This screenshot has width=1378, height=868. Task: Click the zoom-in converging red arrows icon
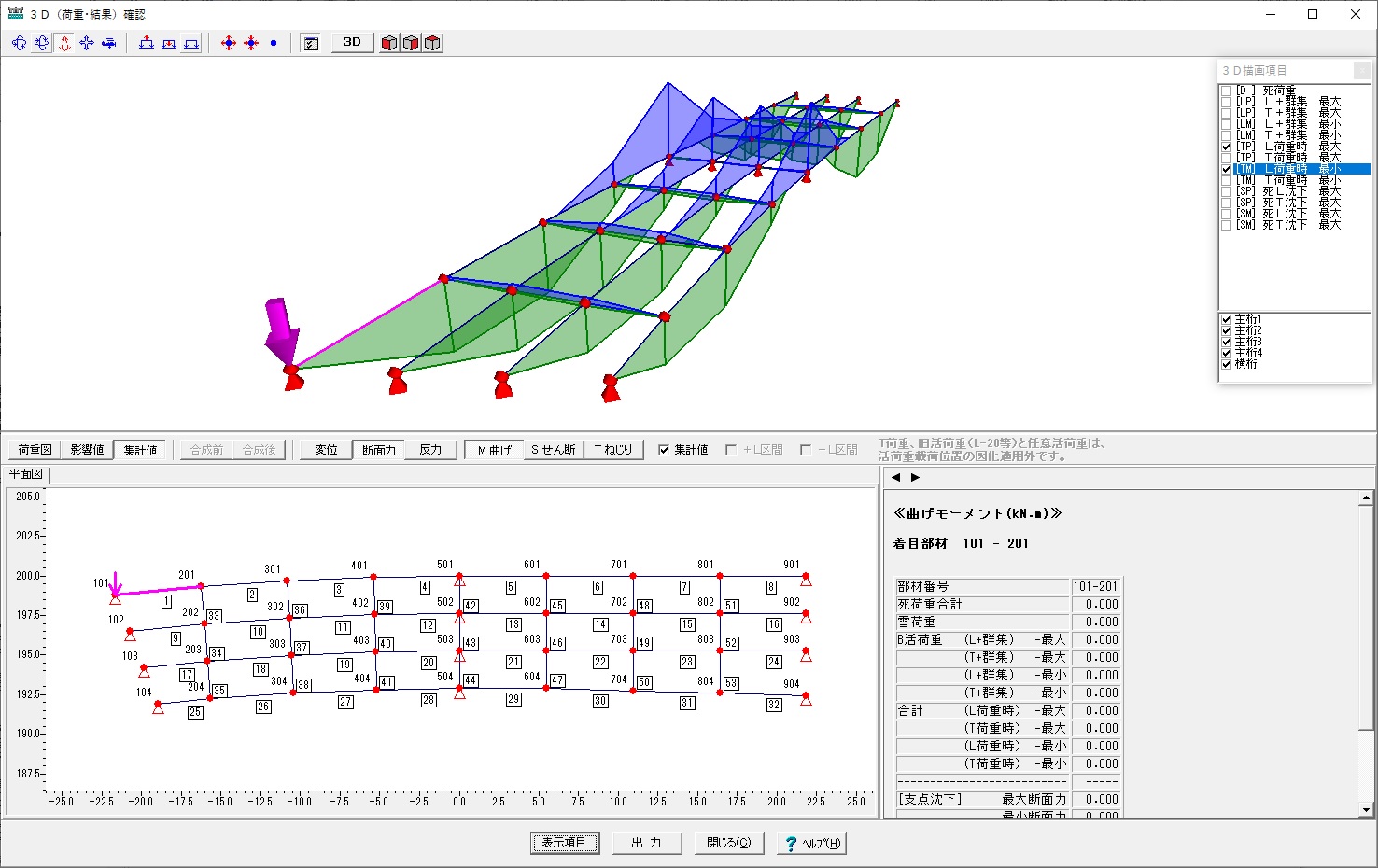tap(251, 43)
